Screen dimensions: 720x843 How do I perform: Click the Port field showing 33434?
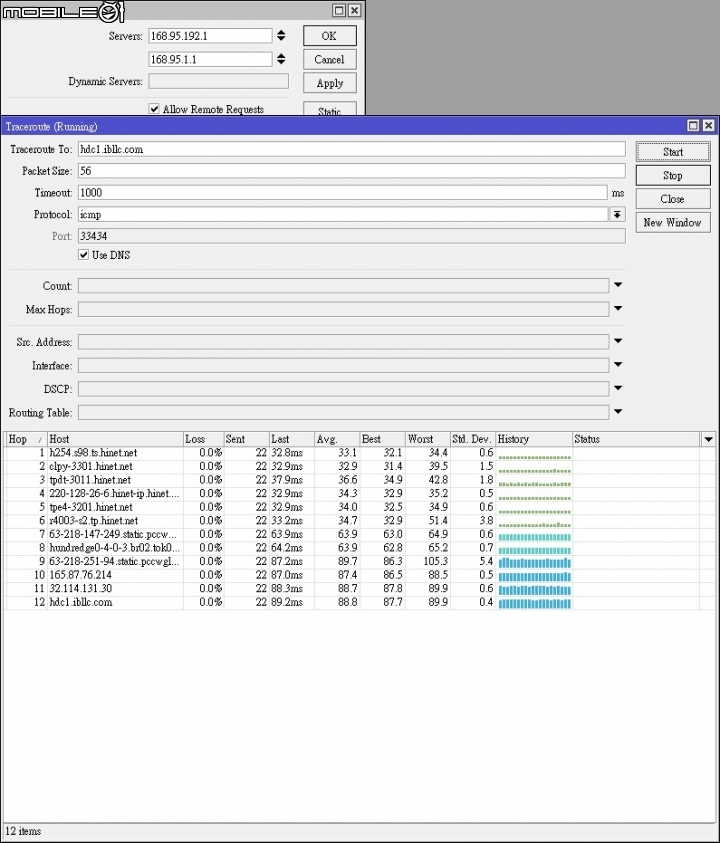coord(352,236)
